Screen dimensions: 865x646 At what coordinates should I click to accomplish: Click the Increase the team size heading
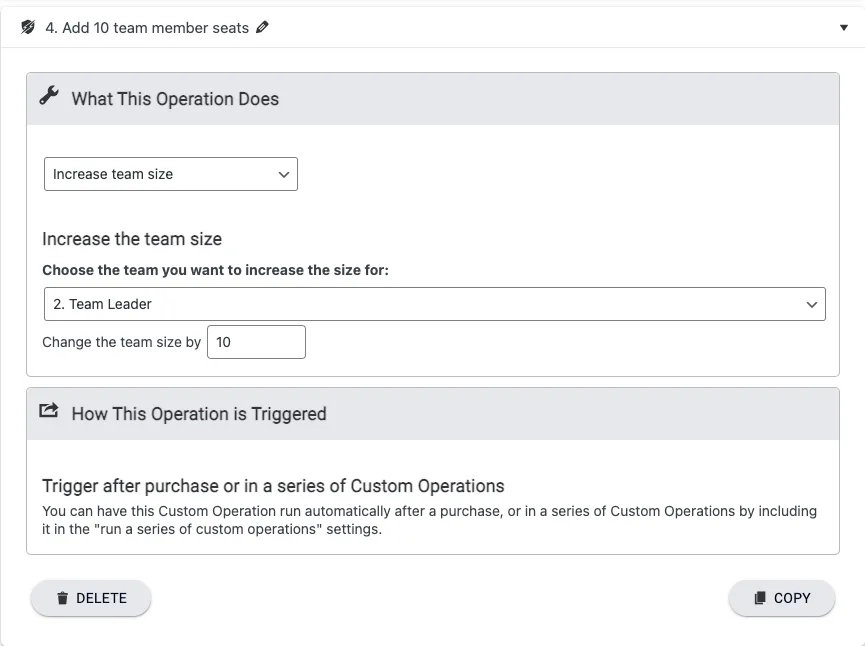point(131,239)
